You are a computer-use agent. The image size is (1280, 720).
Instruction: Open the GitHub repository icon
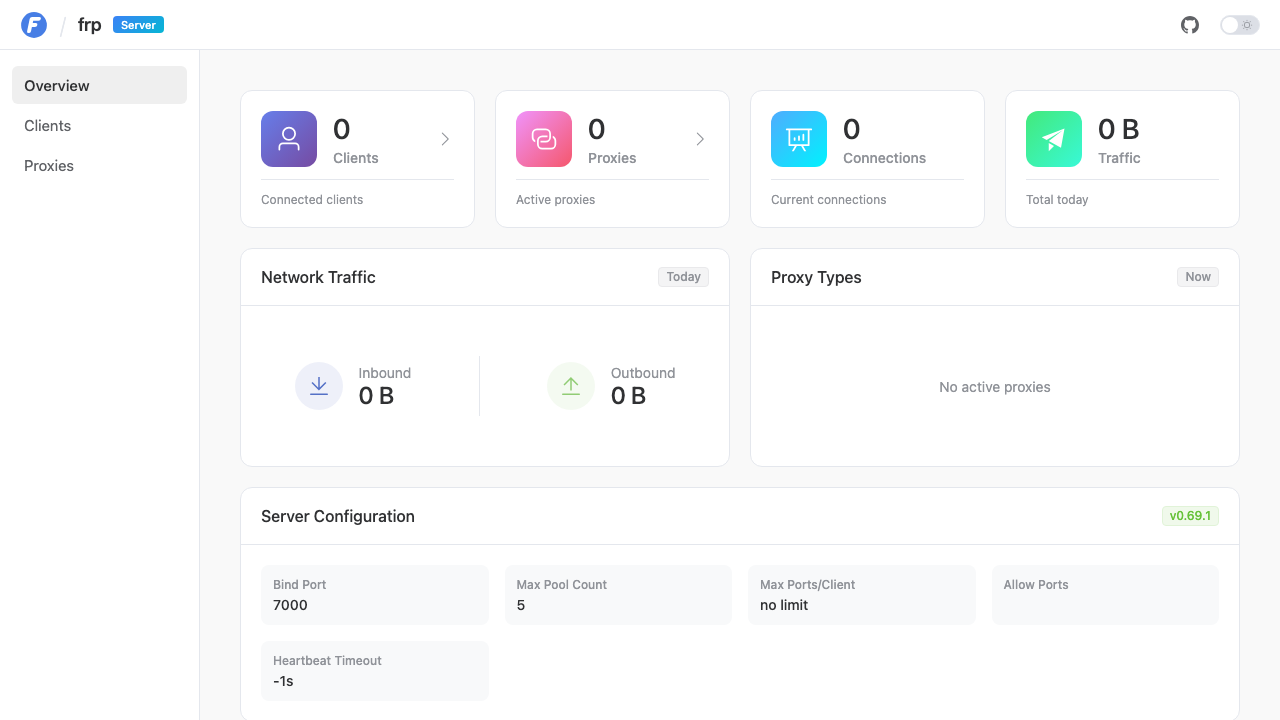click(1190, 25)
